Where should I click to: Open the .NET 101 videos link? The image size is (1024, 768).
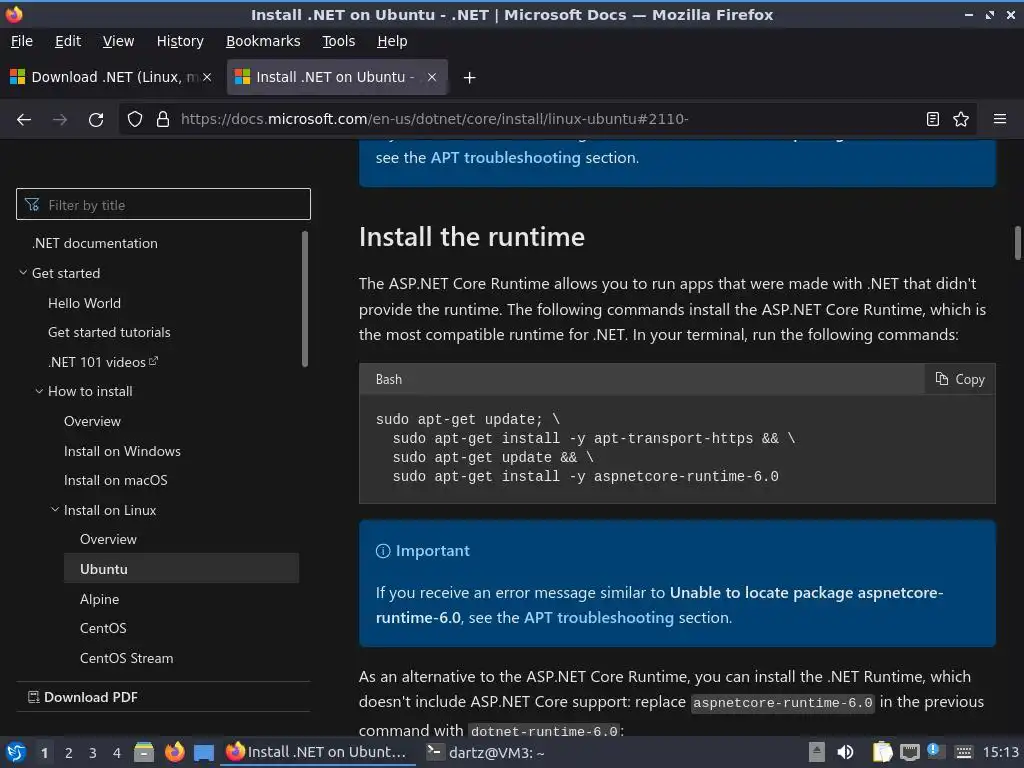(x=103, y=362)
